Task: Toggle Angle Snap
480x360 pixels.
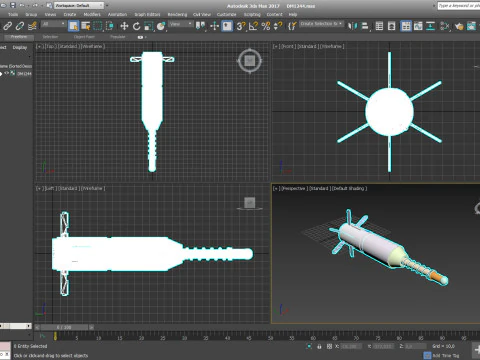Action: 253,26
